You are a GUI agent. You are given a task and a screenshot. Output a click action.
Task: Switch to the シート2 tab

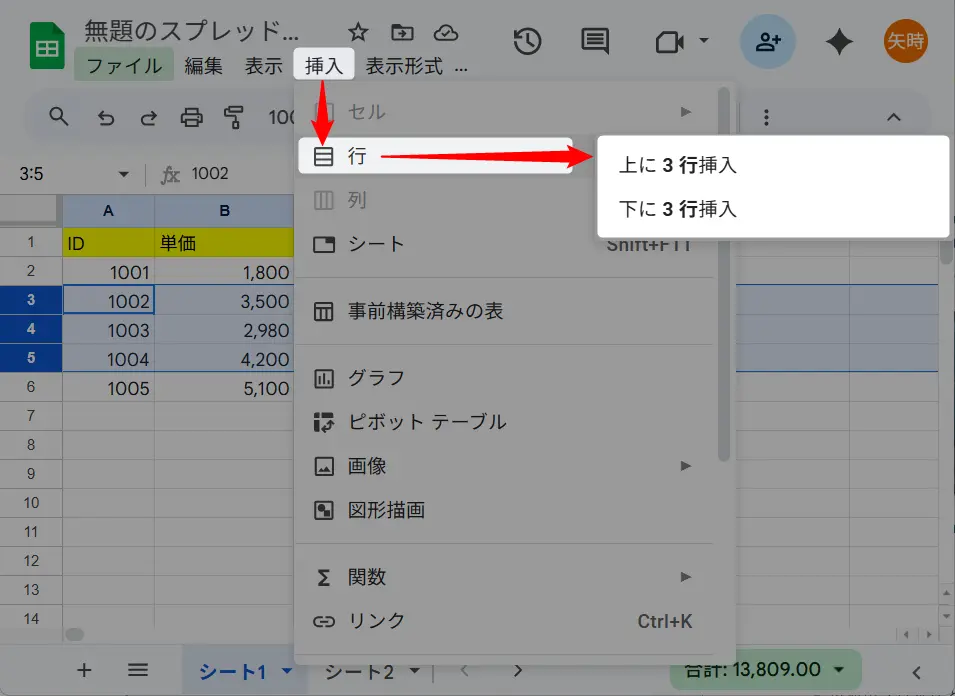360,671
